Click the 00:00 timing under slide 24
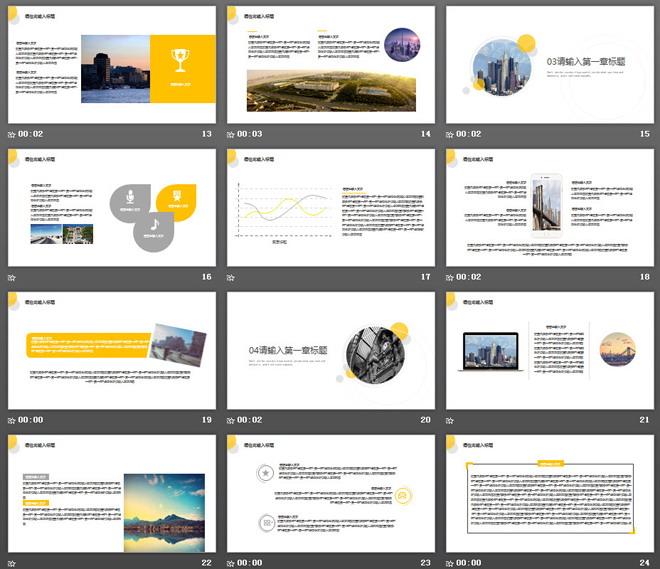Screen dimensions: 660x569 tap(468, 563)
